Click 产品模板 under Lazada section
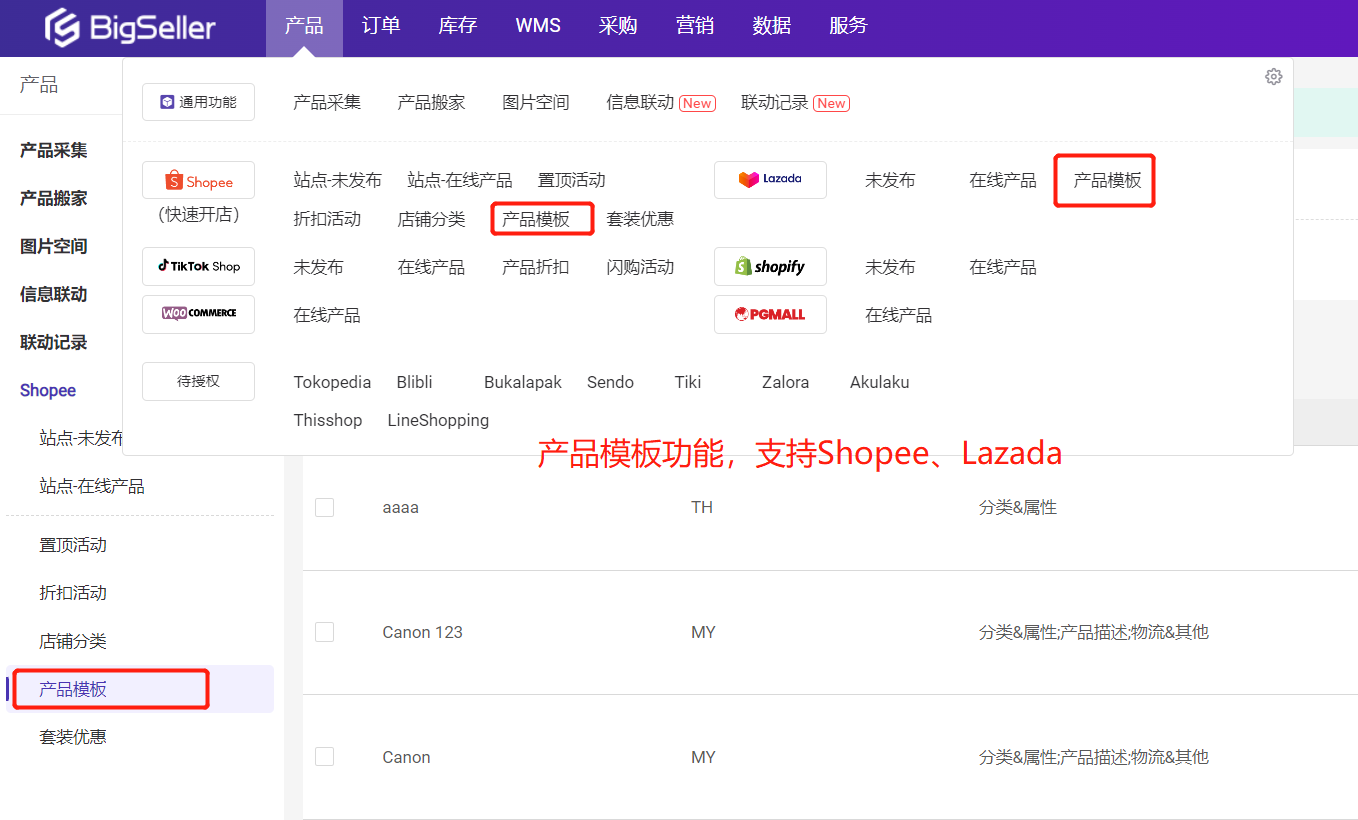 click(x=1107, y=181)
